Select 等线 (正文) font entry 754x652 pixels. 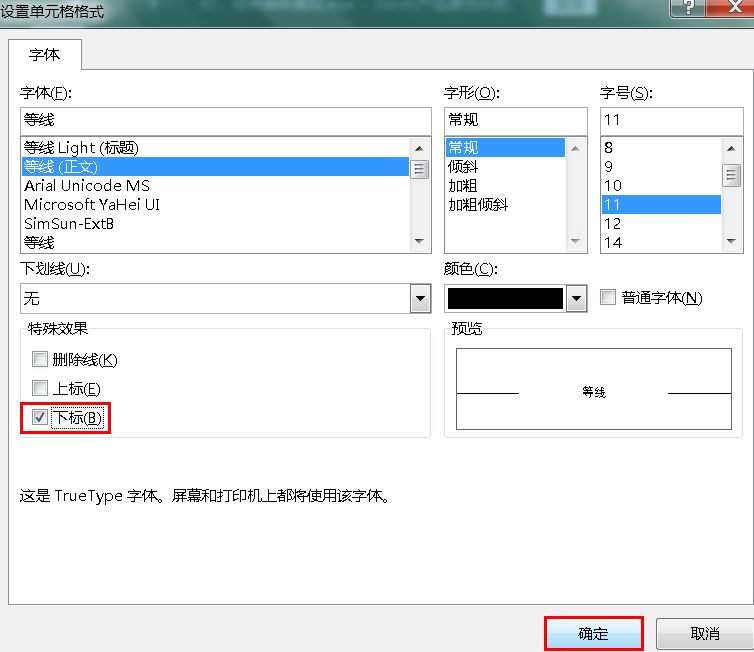[215, 166]
